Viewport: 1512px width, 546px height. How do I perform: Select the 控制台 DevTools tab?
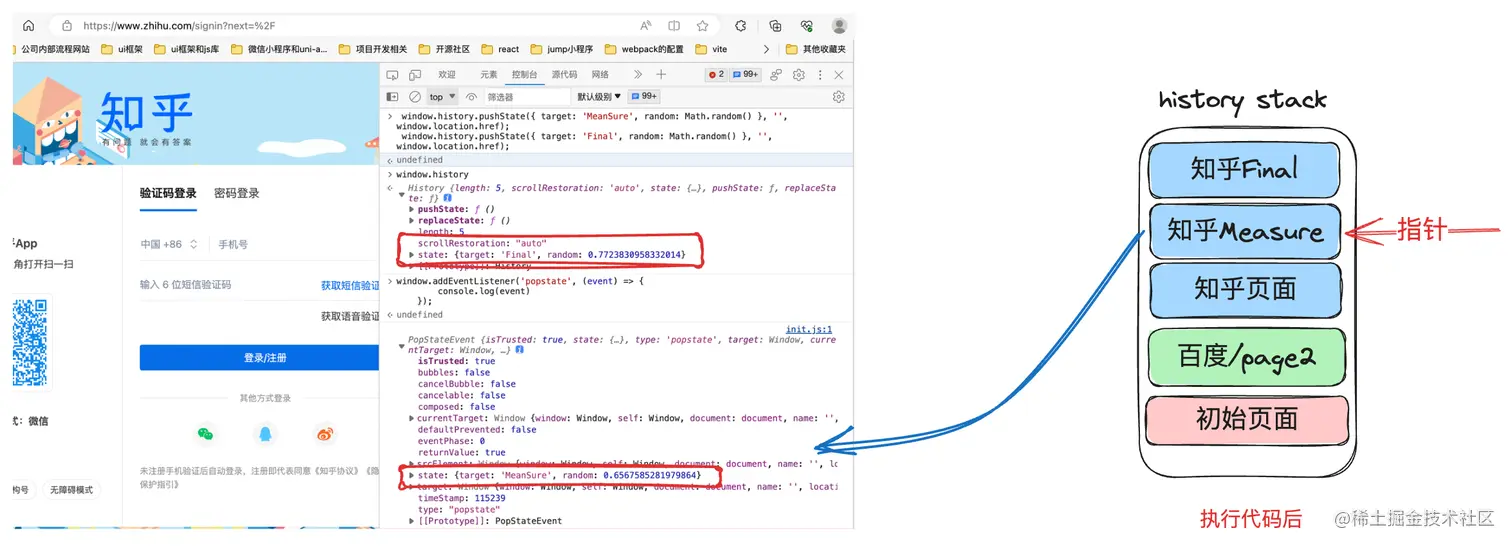coord(524,75)
